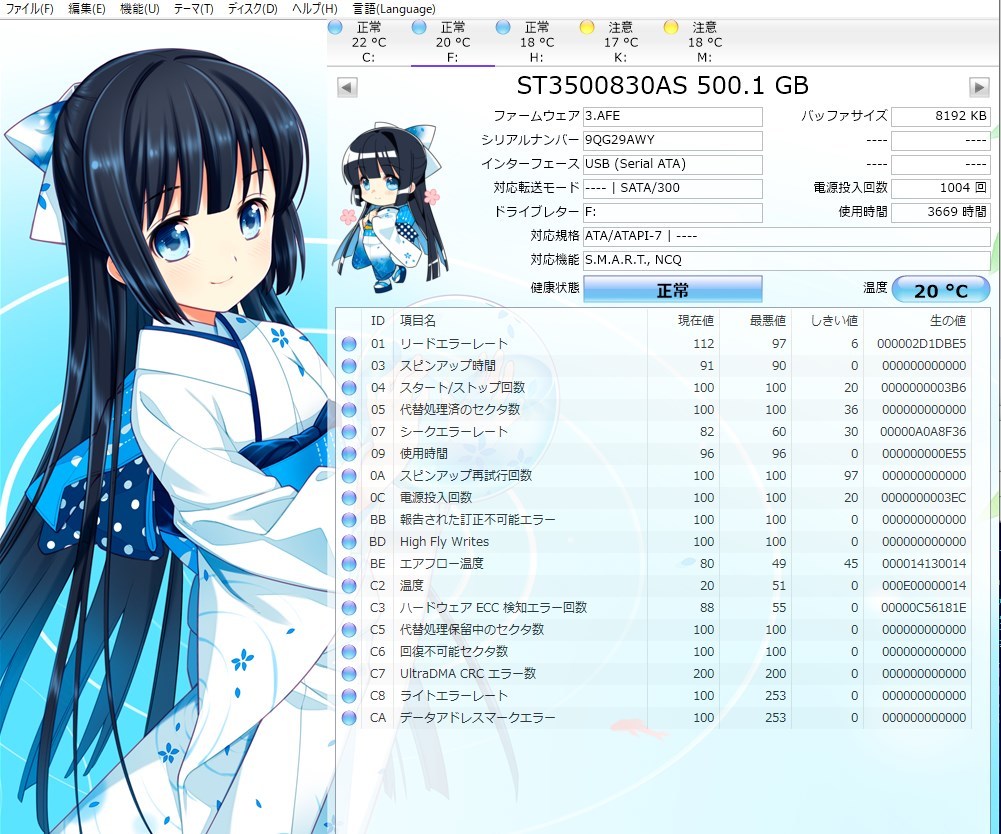Click the バッファサイズ value 8192 KB
This screenshot has width=1001, height=834.
click(940, 116)
